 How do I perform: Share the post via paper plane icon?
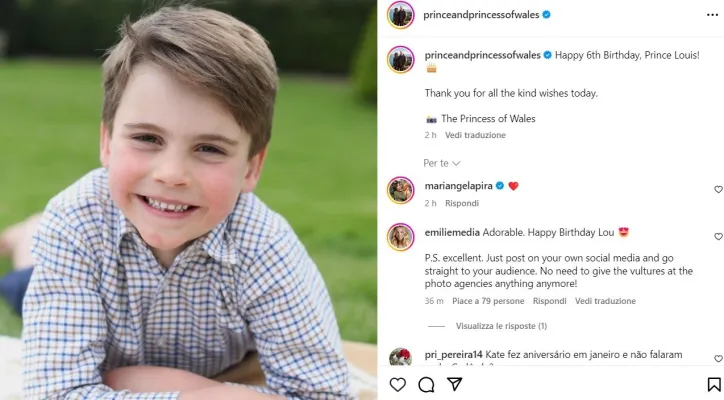[x=454, y=384]
